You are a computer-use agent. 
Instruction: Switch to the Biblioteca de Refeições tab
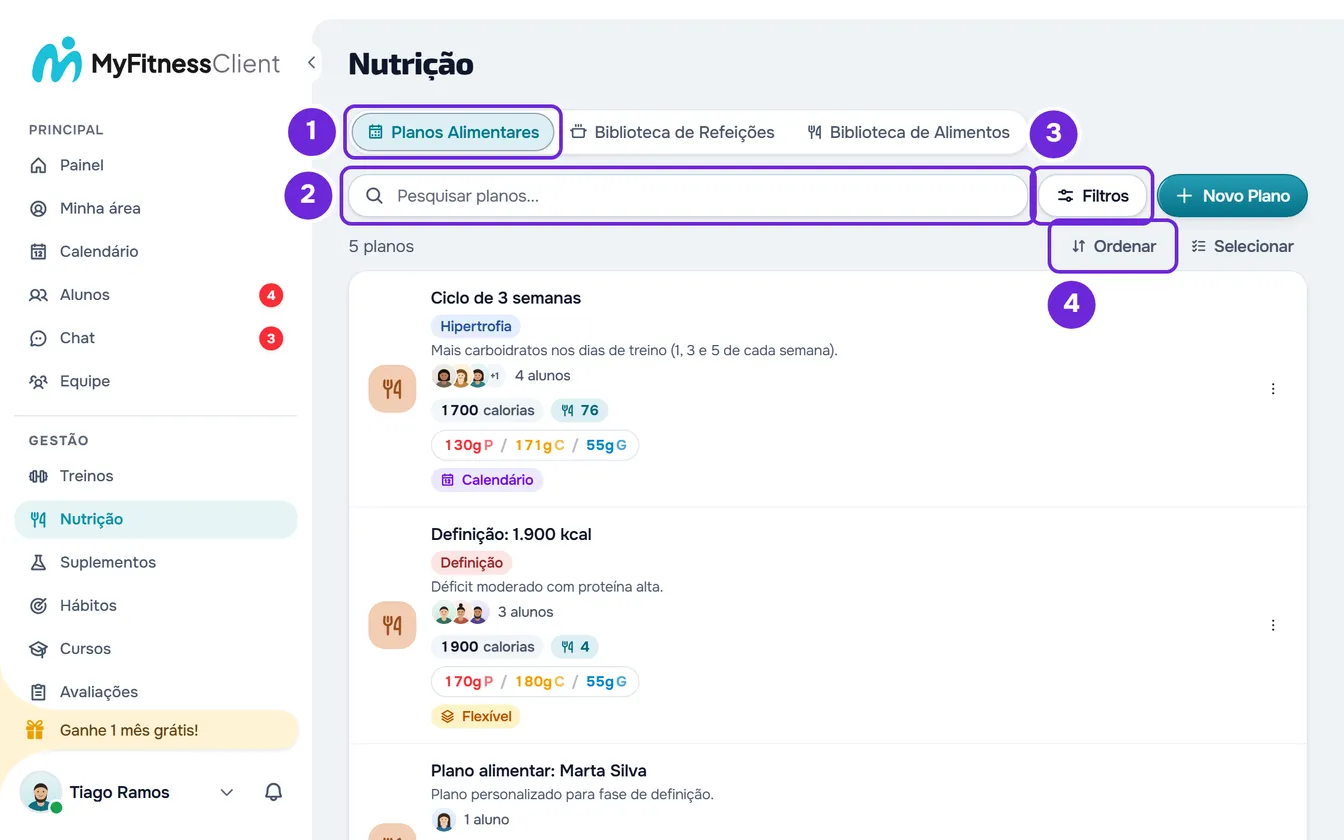[x=672, y=132]
